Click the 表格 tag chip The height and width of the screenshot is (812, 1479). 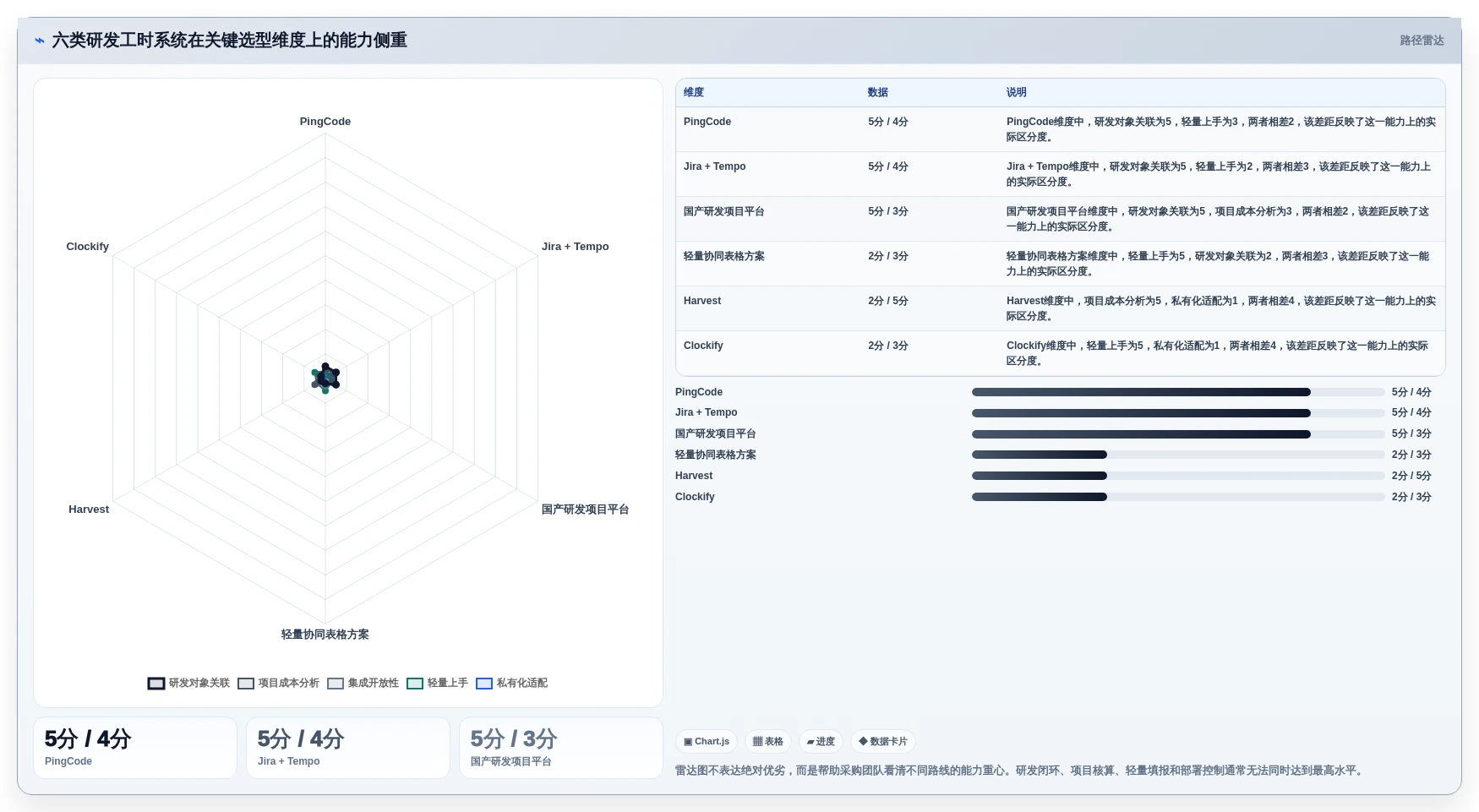coord(768,742)
